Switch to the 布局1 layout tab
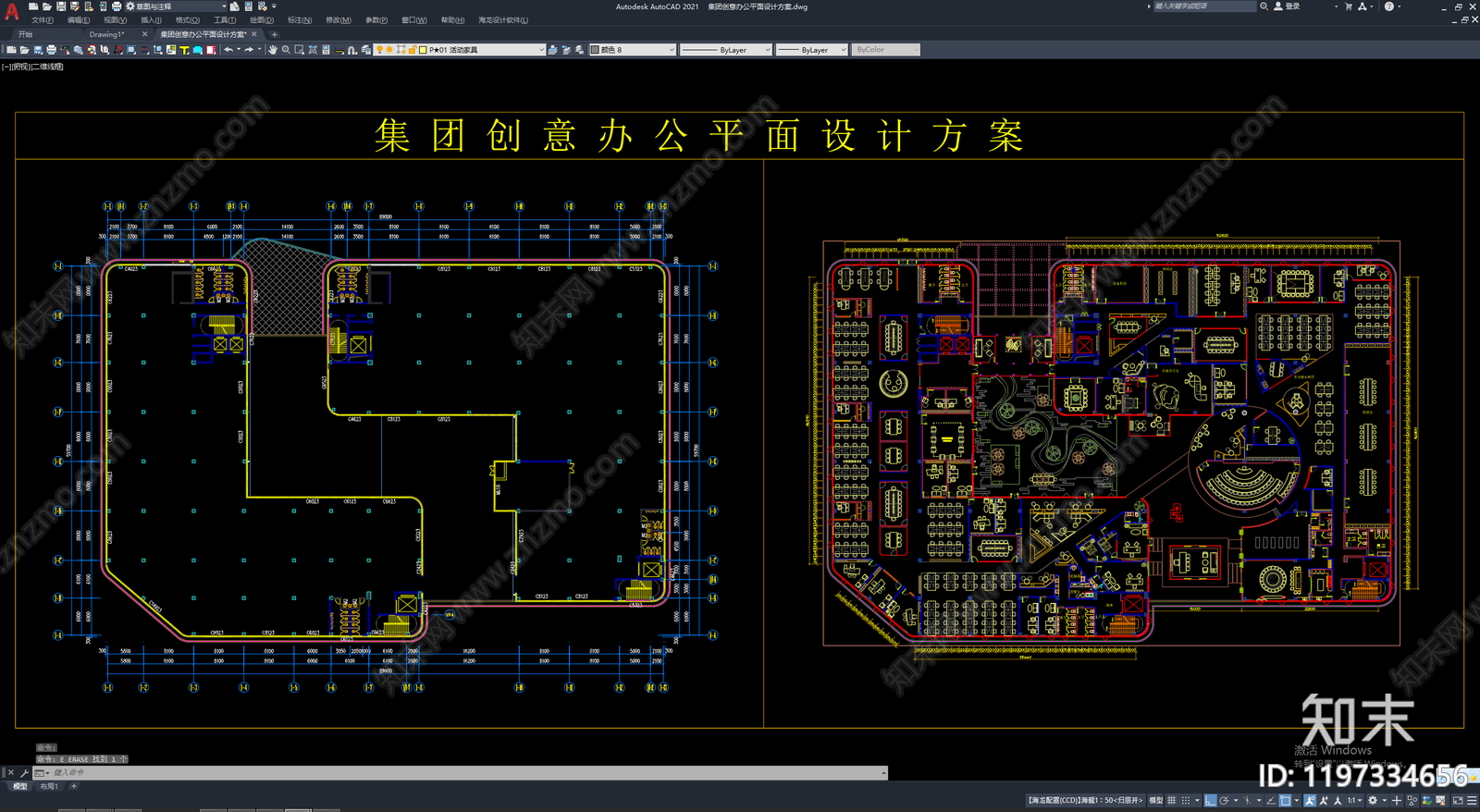This screenshot has height=812, width=1480. (x=49, y=786)
